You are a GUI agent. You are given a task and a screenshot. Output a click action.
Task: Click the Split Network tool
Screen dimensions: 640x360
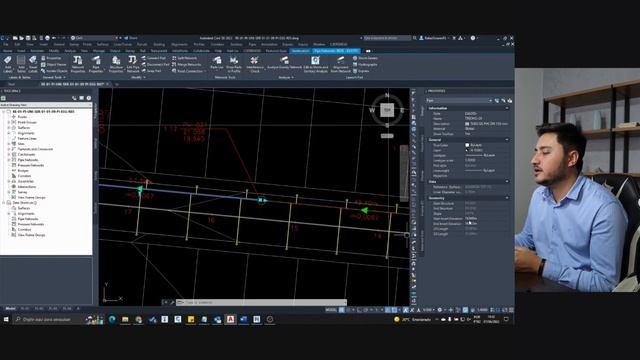[x=184, y=58]
